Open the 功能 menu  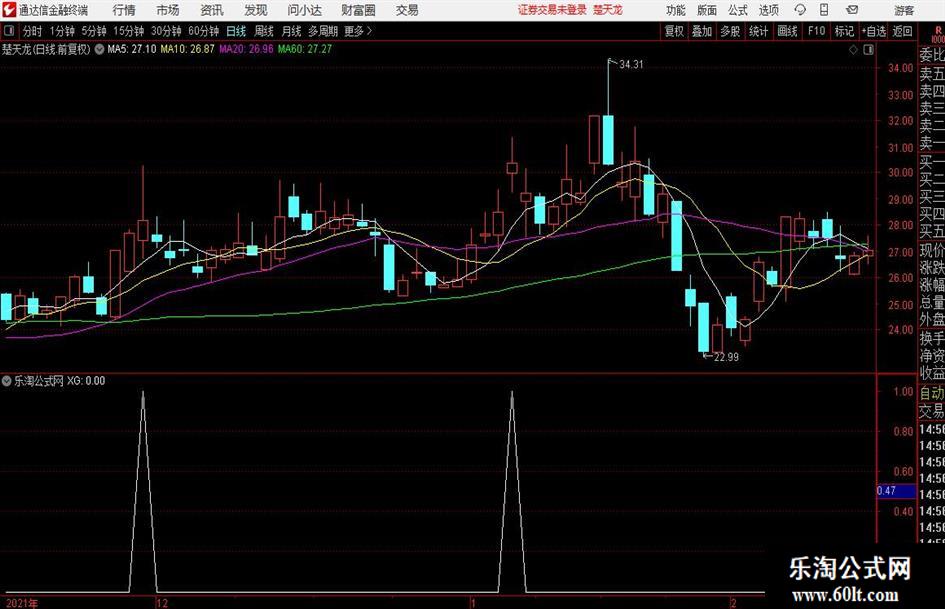(x=676, y=10)
